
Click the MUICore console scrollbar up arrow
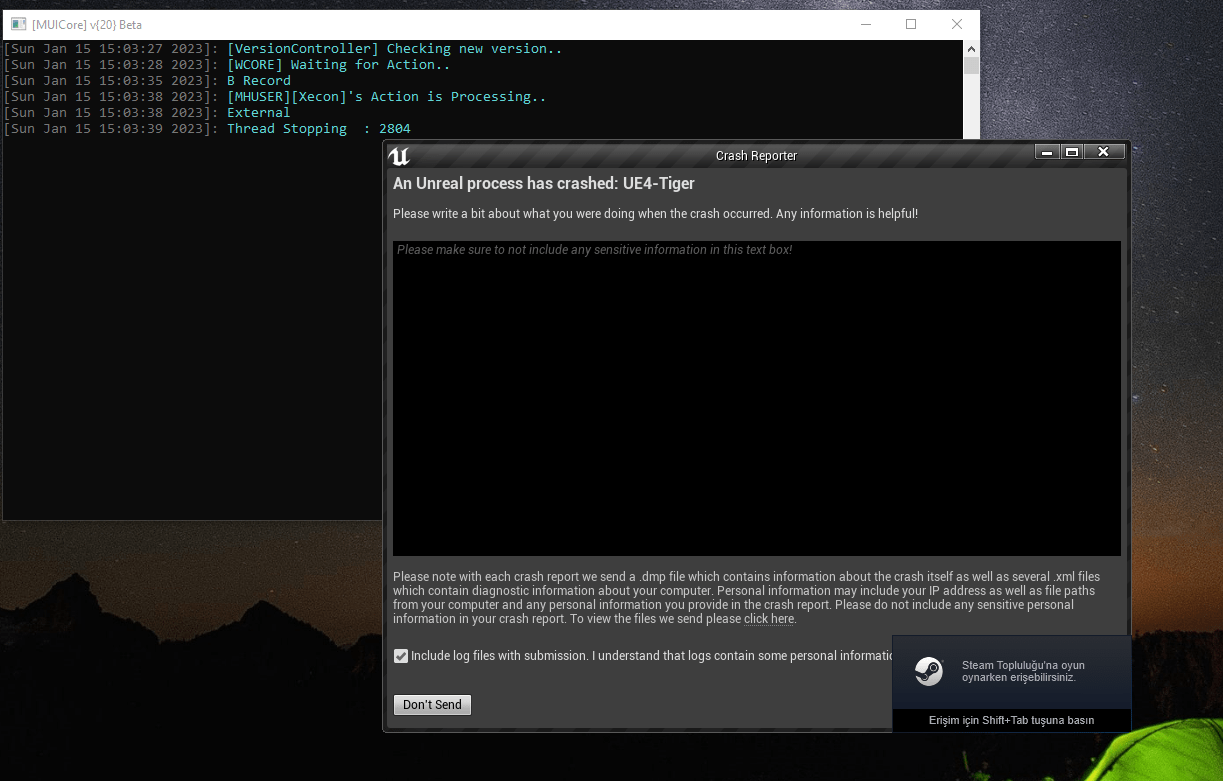(x=971, y=48)
